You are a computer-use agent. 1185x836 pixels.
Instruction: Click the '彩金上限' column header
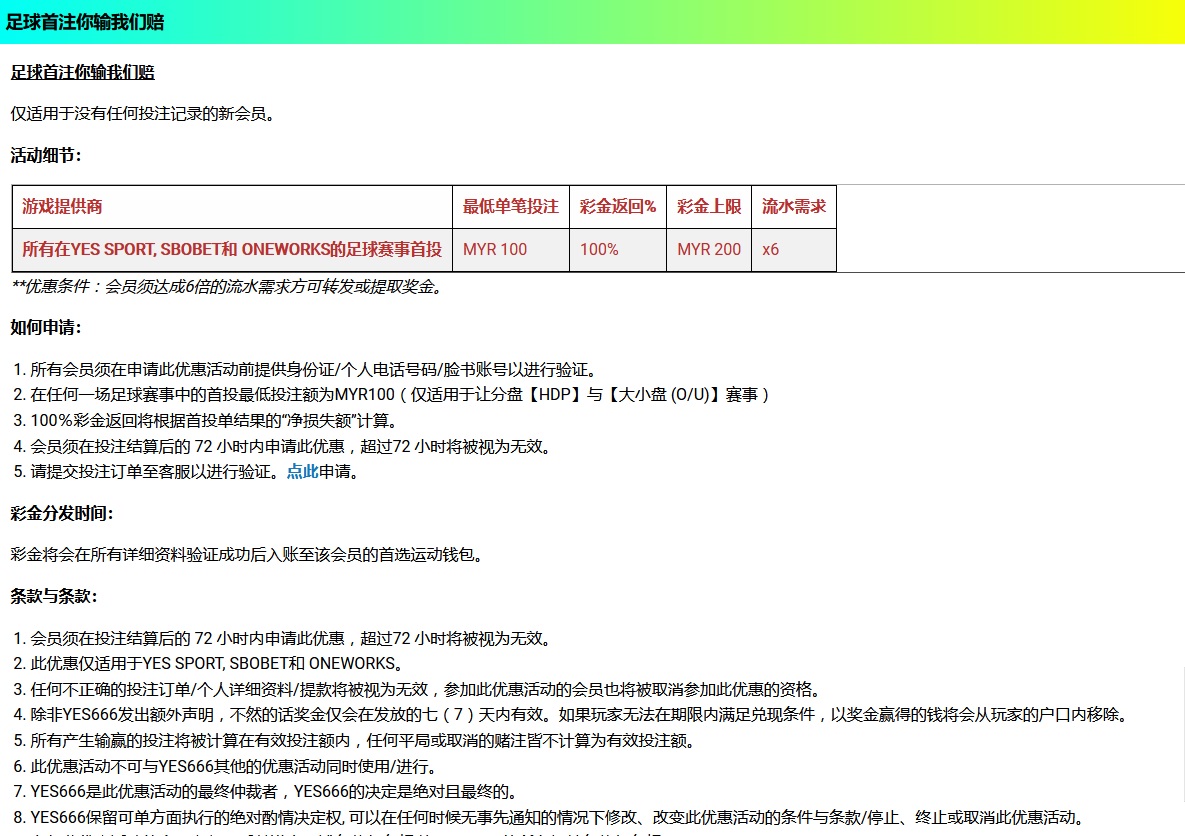(709, 207)
